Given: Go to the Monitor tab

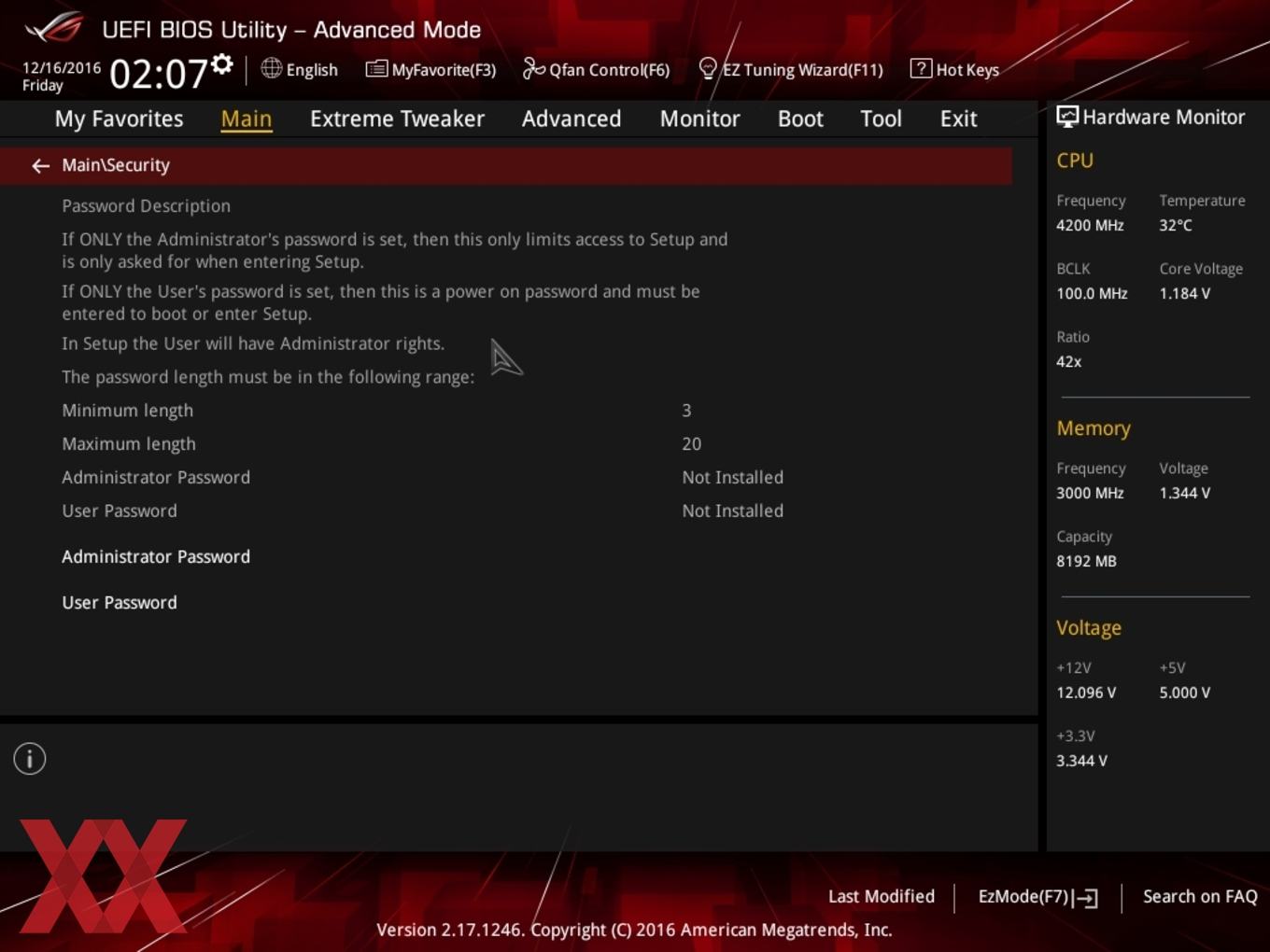Looking at the screenshot, I should pos(699,119).
